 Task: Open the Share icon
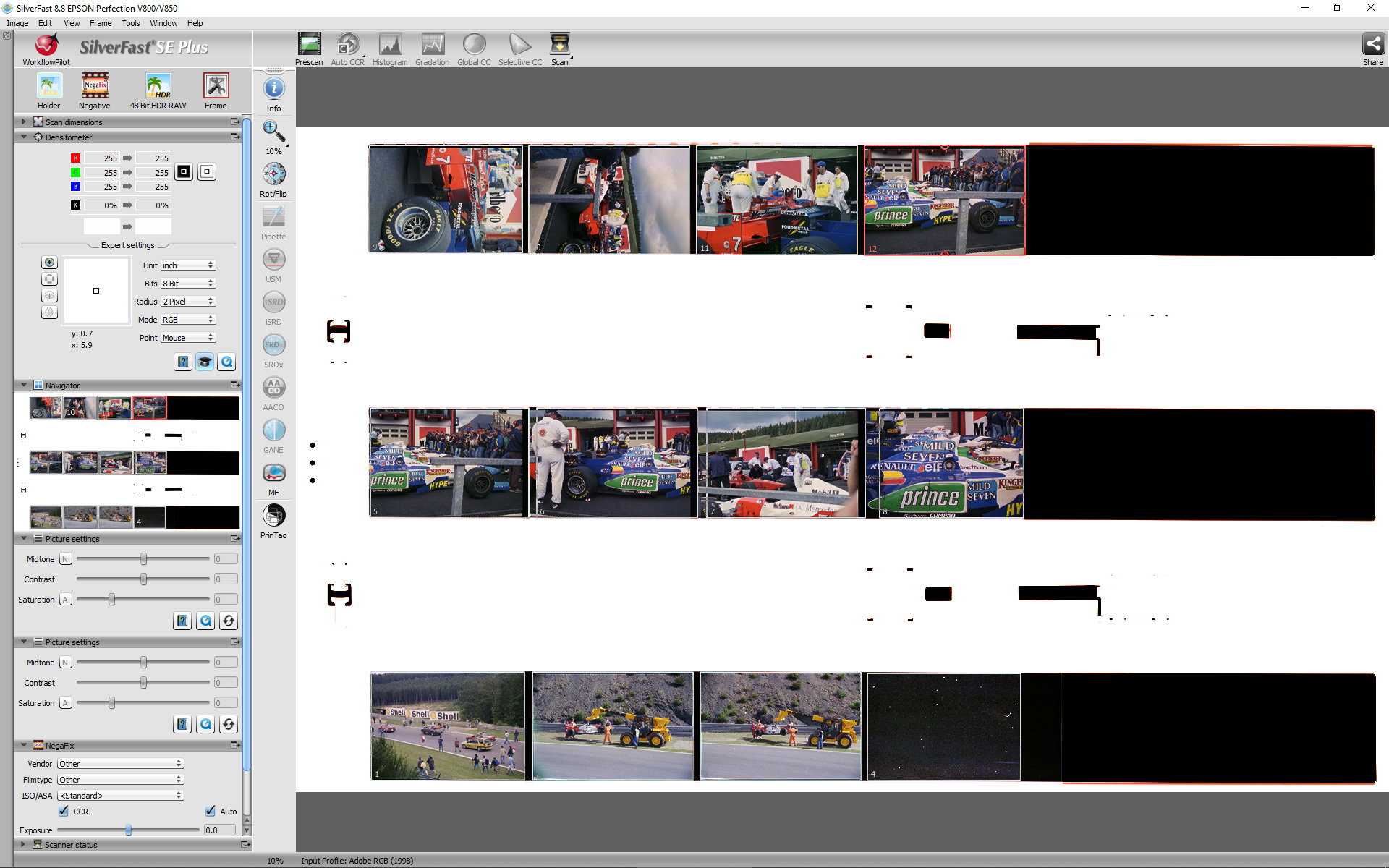1372,45
